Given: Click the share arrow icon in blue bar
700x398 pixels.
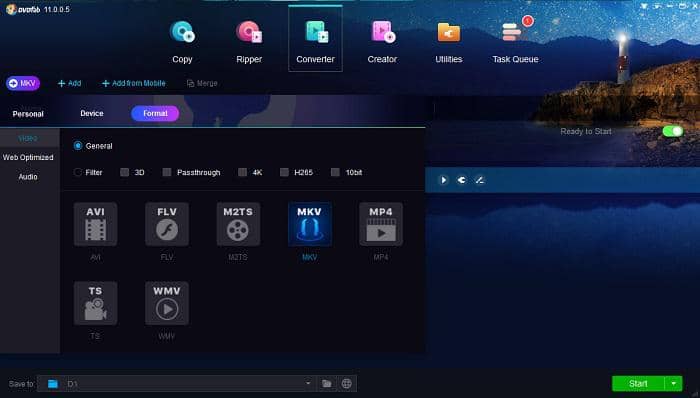Looking at the screenshot, I should (462, 180).
